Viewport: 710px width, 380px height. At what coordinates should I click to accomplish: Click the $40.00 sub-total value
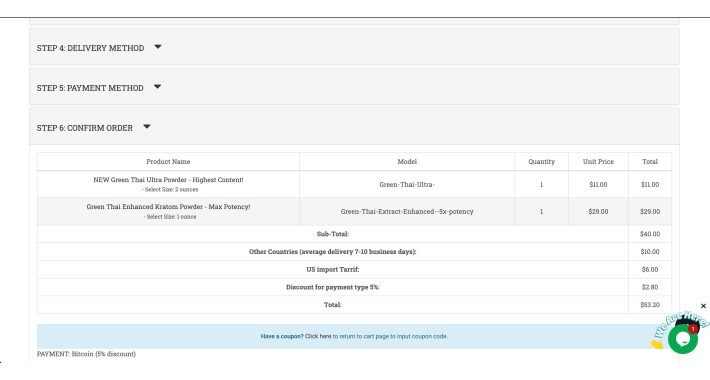pos(650,234)
